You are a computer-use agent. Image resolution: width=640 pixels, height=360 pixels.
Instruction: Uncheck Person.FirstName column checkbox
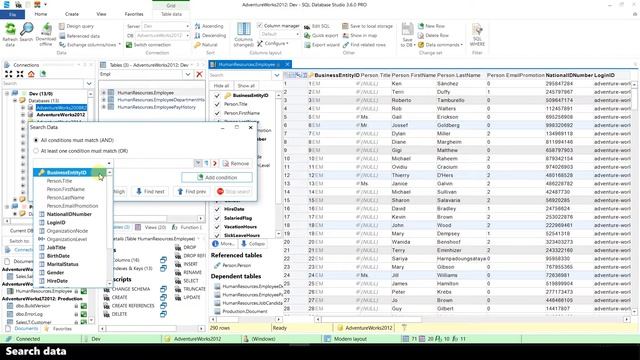pyautogui.click(x=217, y=113)
